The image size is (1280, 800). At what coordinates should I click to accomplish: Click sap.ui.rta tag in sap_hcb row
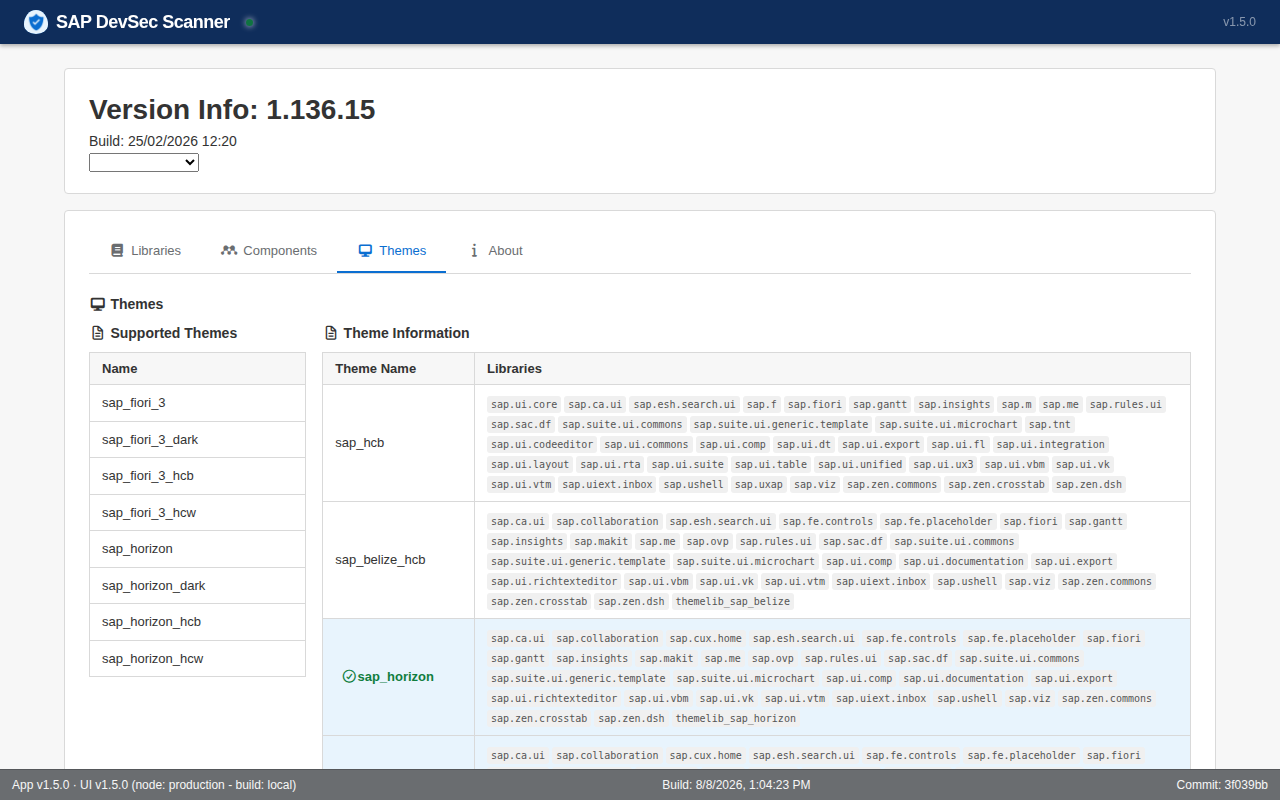[610, 465]
